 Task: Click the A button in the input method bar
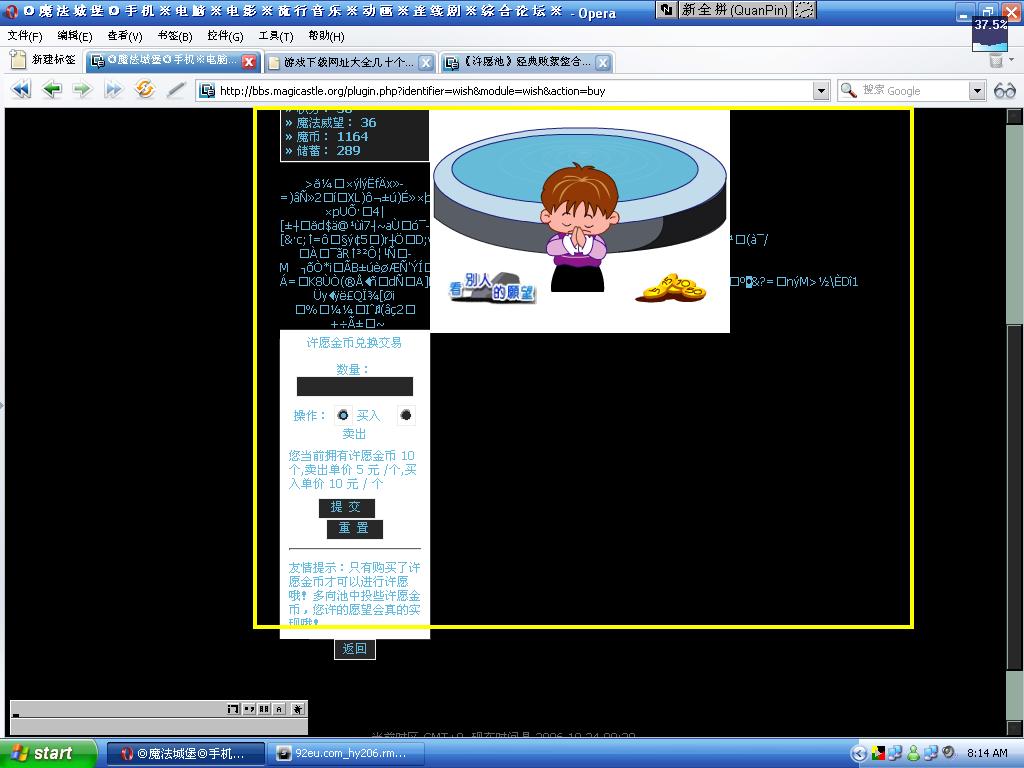coord(280,709)
